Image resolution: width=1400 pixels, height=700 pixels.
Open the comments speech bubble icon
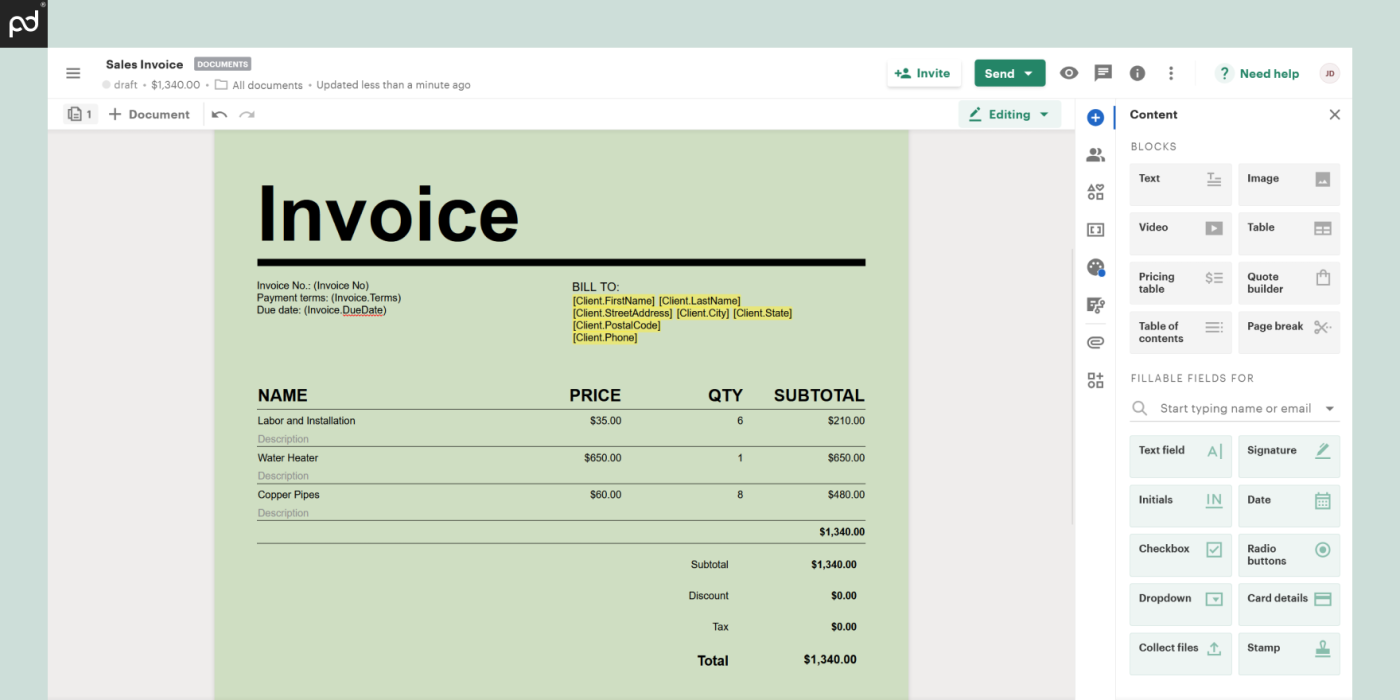point(1103,72)
